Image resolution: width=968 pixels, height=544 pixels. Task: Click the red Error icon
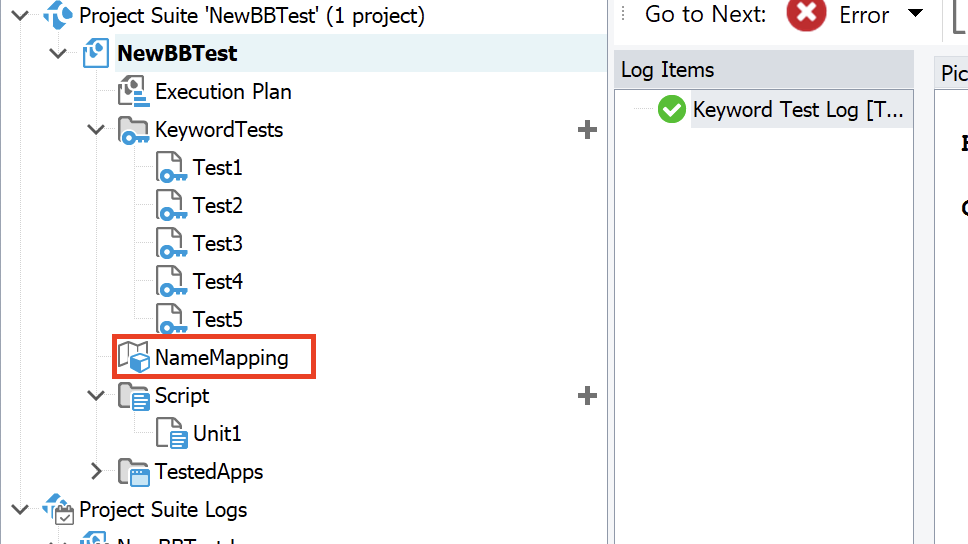click(x=806, y=15)
